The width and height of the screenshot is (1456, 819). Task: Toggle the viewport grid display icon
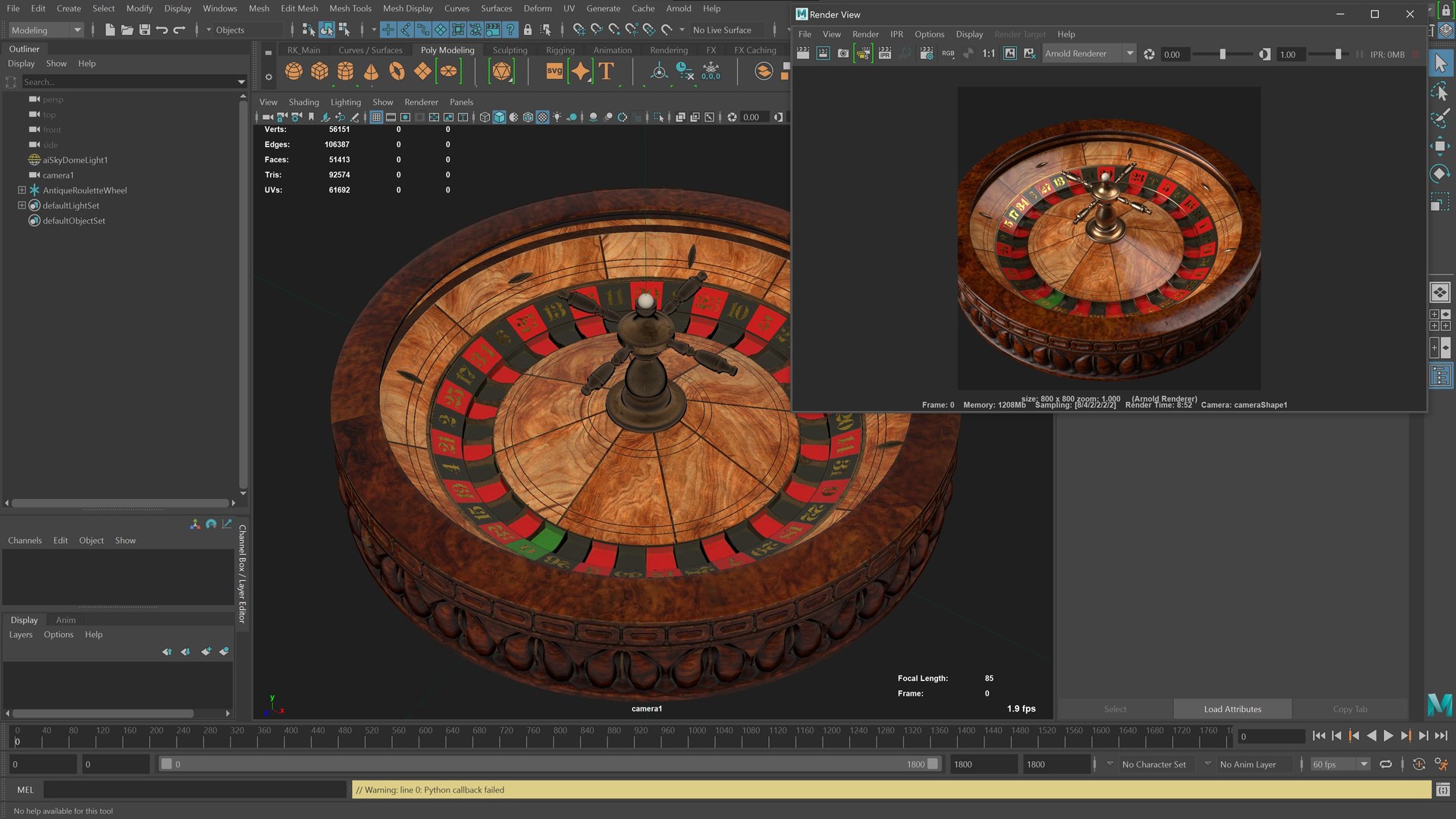(376, 117)
